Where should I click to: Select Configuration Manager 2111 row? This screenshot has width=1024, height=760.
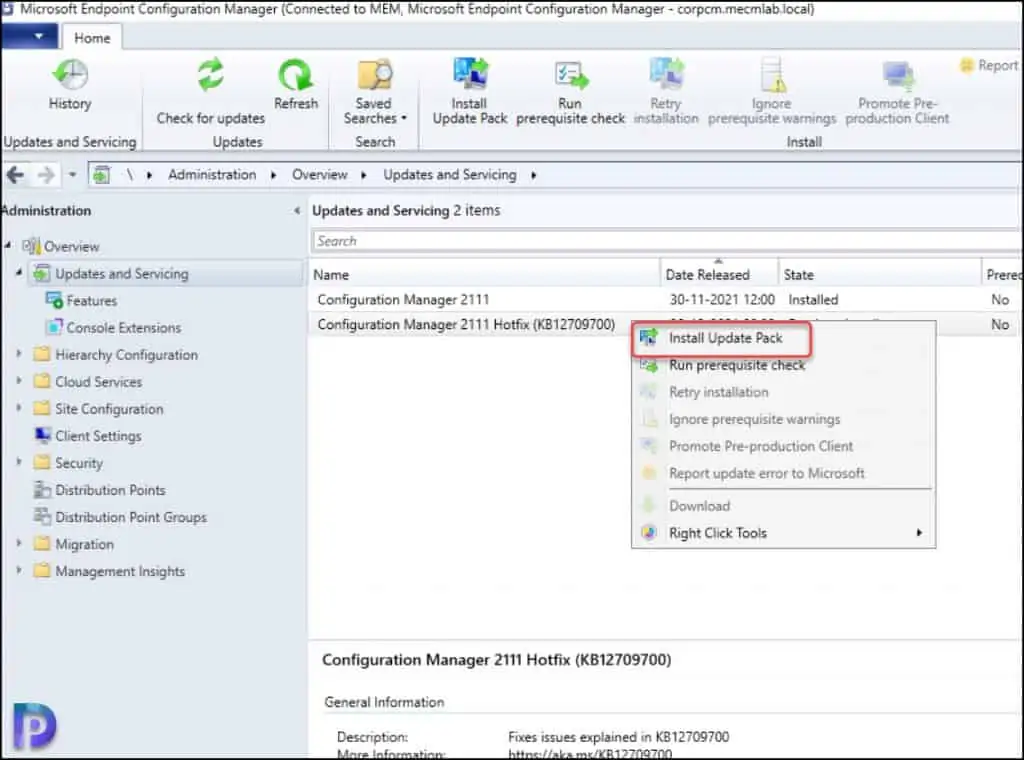click(x=665, y=300)
